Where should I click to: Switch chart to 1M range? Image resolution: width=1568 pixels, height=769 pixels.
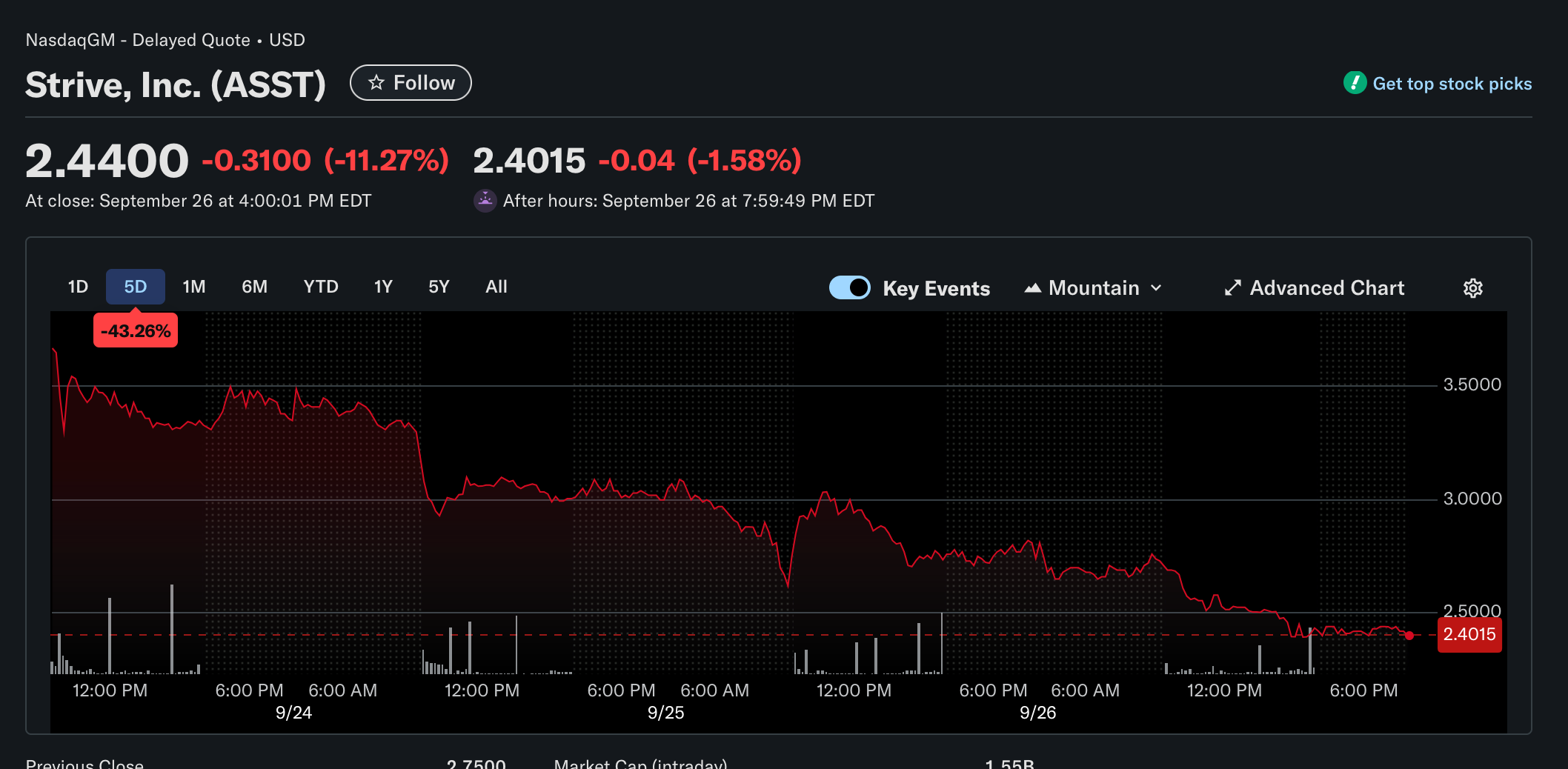pyautogui.click(x=194, y=287)
